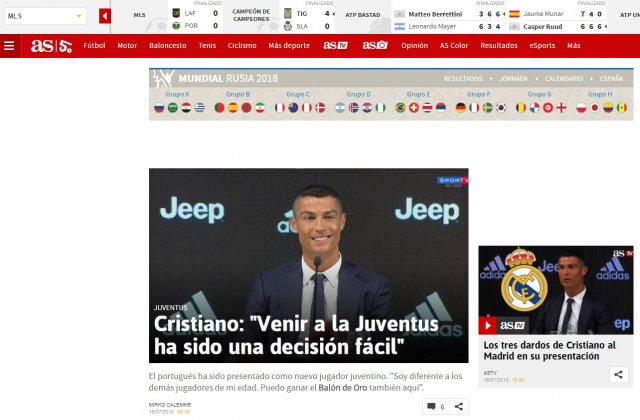Screen dimensions: 640x420
Task: Select the Uruguay flag in Grupo A
Action: [200, 108]
